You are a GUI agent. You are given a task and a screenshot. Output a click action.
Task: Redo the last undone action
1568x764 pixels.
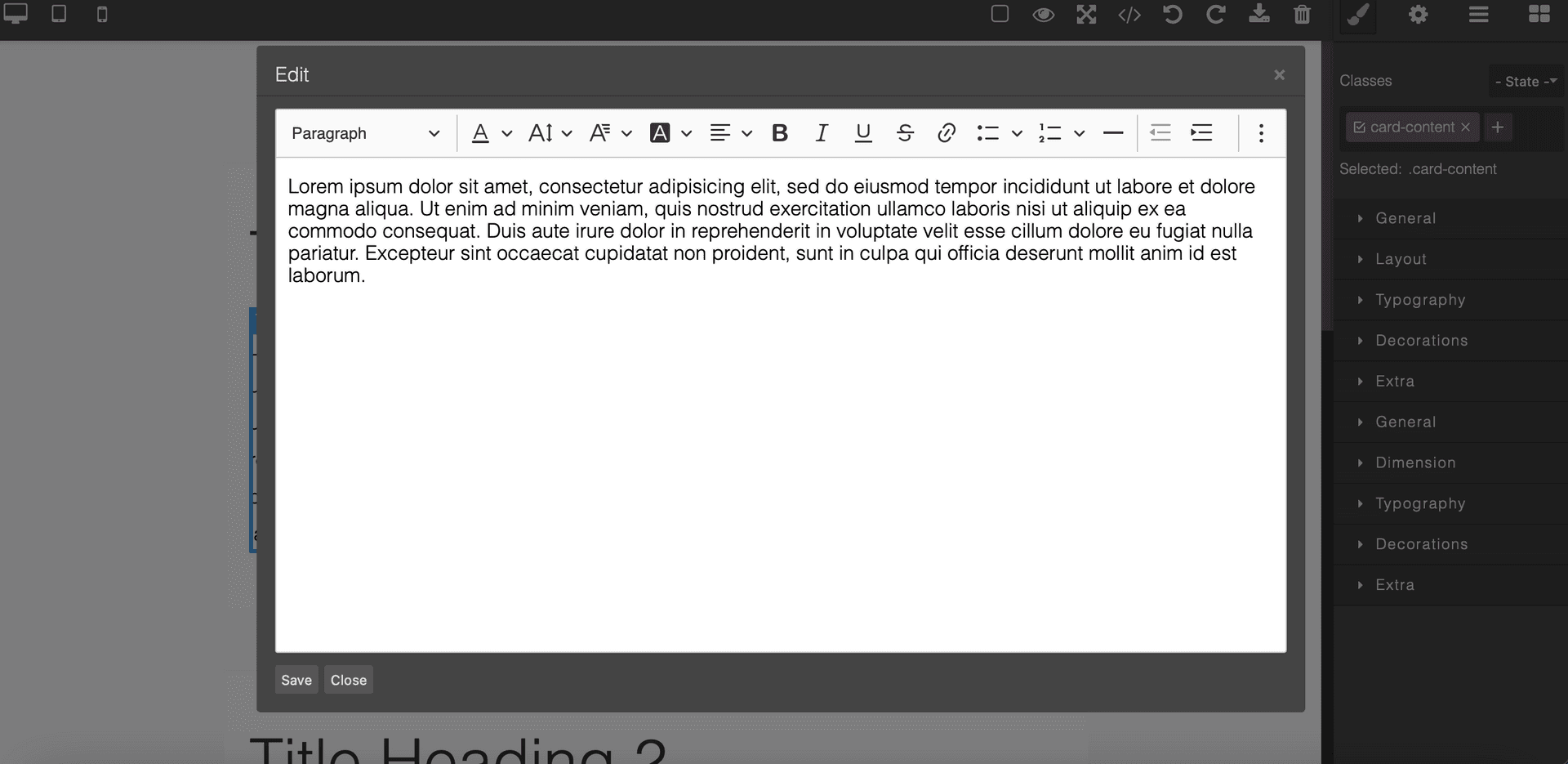[1216, 14]
